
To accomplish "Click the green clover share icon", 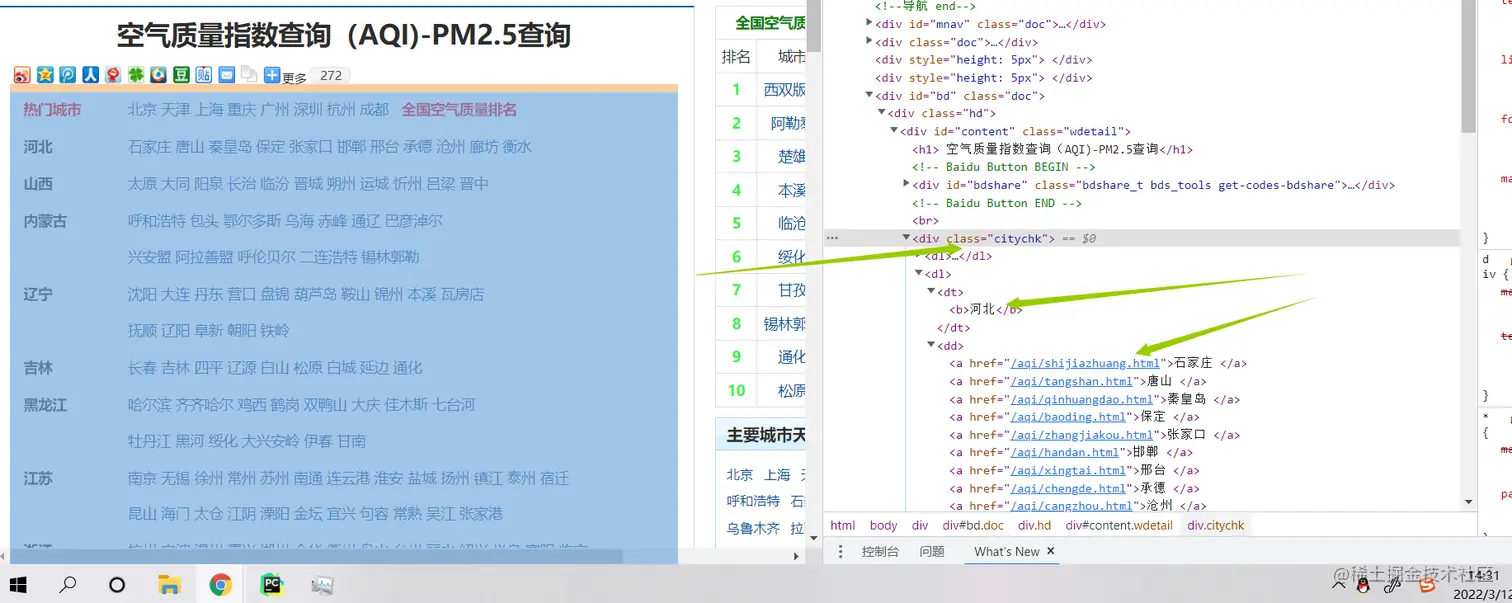I will 136,75.
